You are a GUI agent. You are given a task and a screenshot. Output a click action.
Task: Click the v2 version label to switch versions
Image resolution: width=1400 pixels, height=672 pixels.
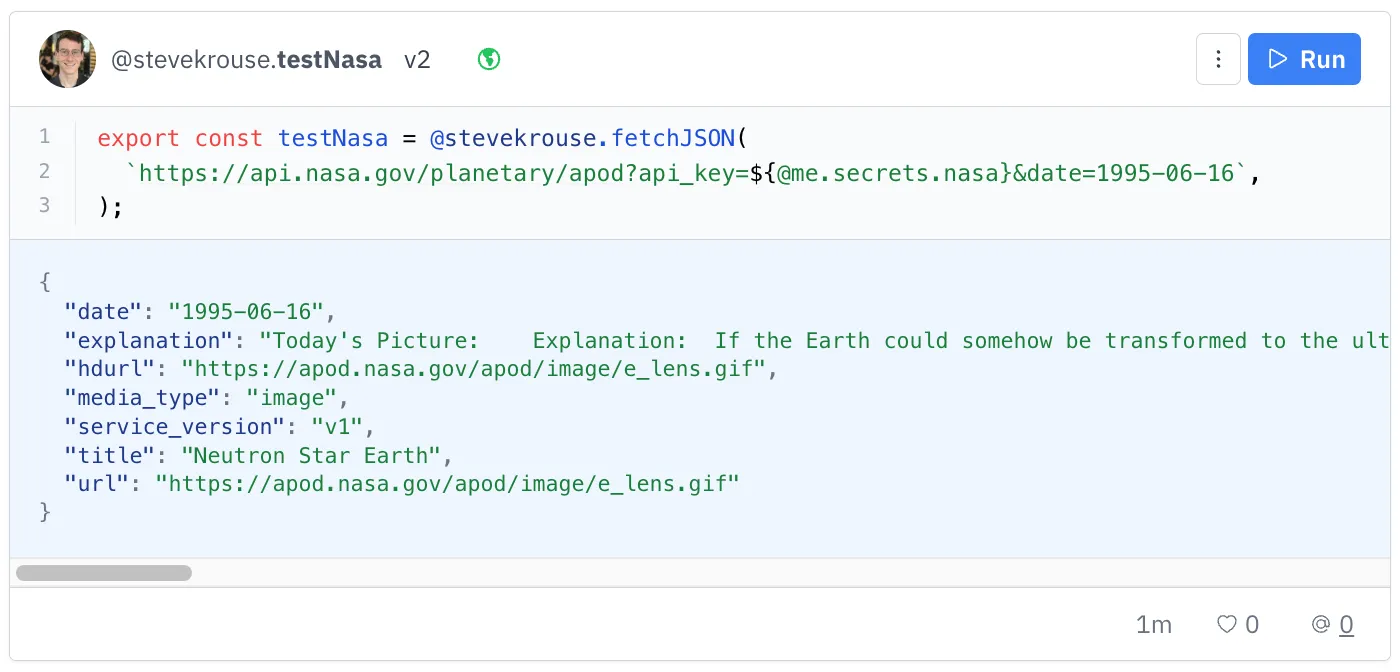418,59
